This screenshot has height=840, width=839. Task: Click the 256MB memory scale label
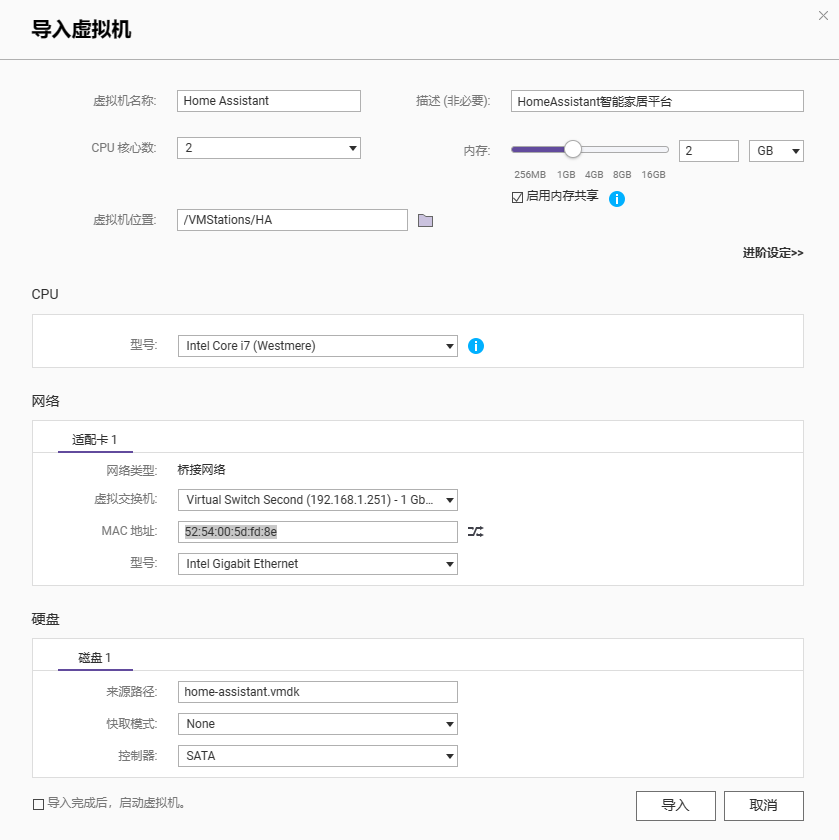[x=530, y=175]
